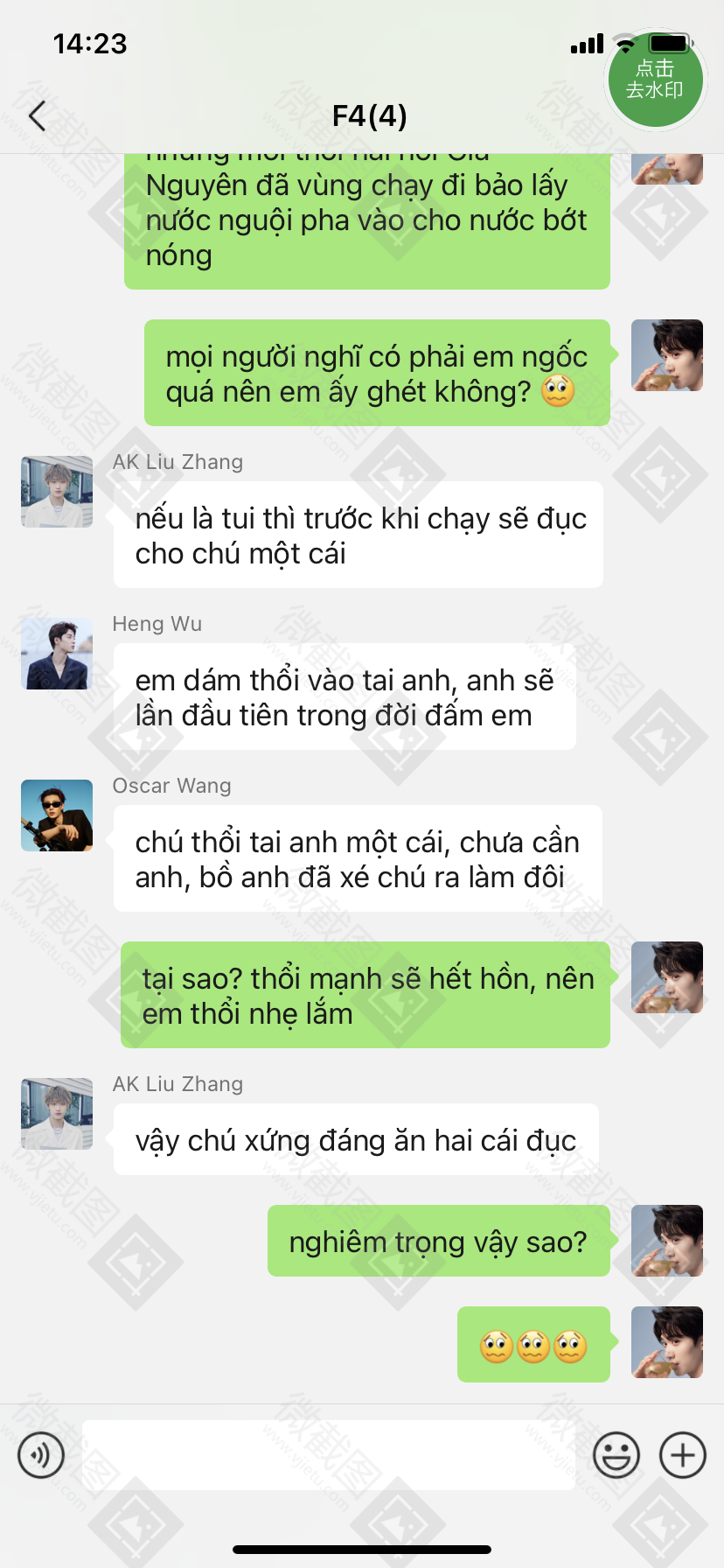
Task: Click the green remove watermark badge
Action: (x=656, y=79)
